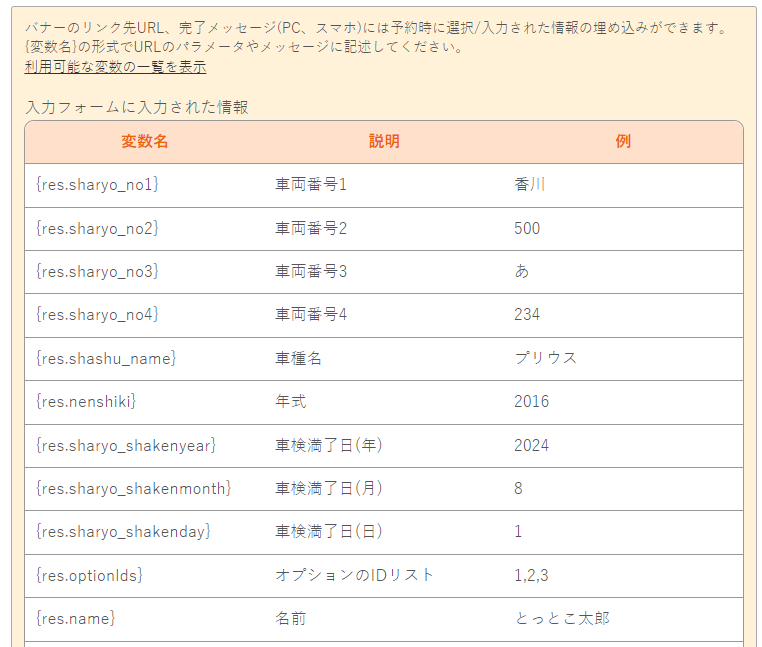762x647 pixels.
Task: Click the 車両番号1 description cell
Action: pos(310,185)
